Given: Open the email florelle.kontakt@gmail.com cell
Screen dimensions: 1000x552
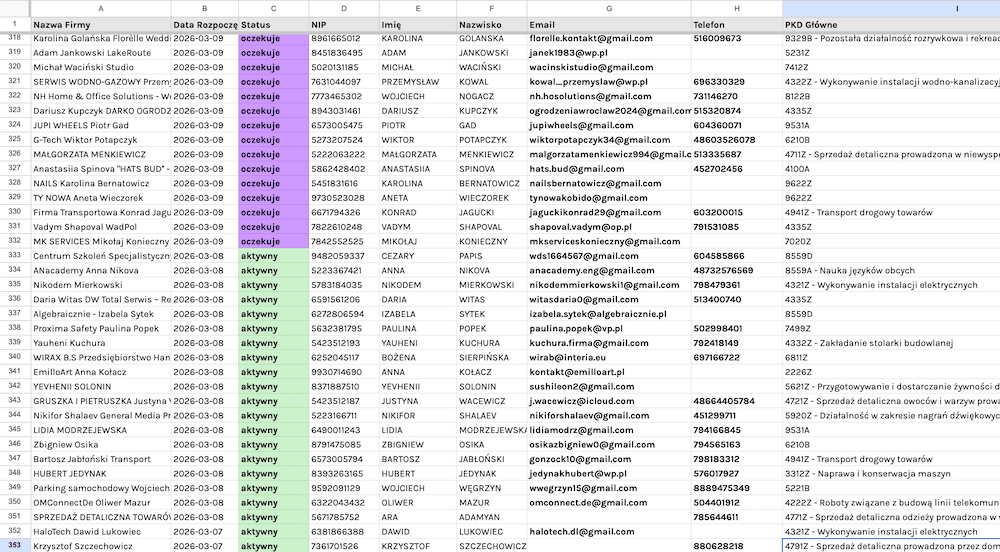Looking at the screenshot, I should [x=607, y=38].
